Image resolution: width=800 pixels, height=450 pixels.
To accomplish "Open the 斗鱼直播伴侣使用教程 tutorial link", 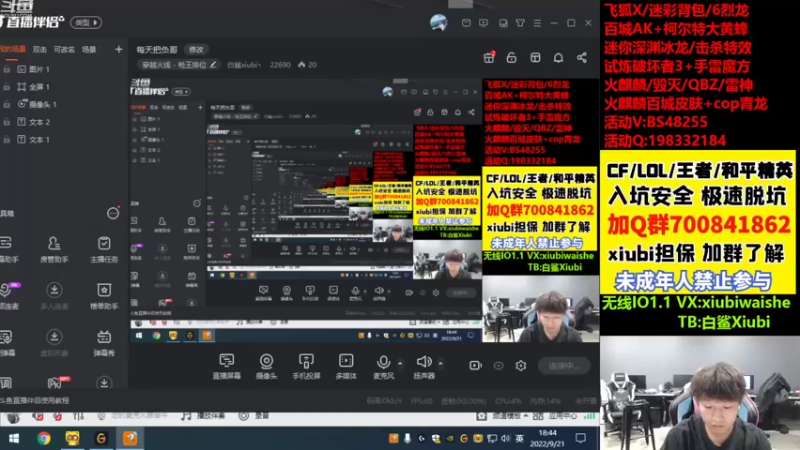I will 34,401.
